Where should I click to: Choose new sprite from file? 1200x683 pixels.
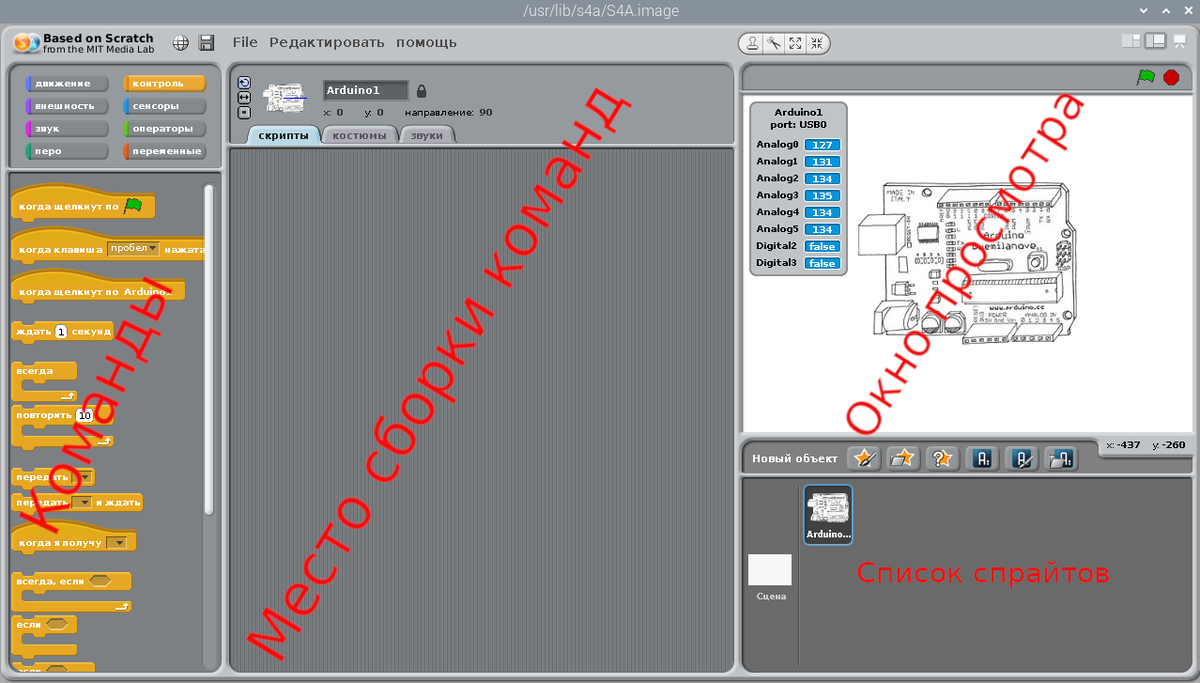click(902, 458)
